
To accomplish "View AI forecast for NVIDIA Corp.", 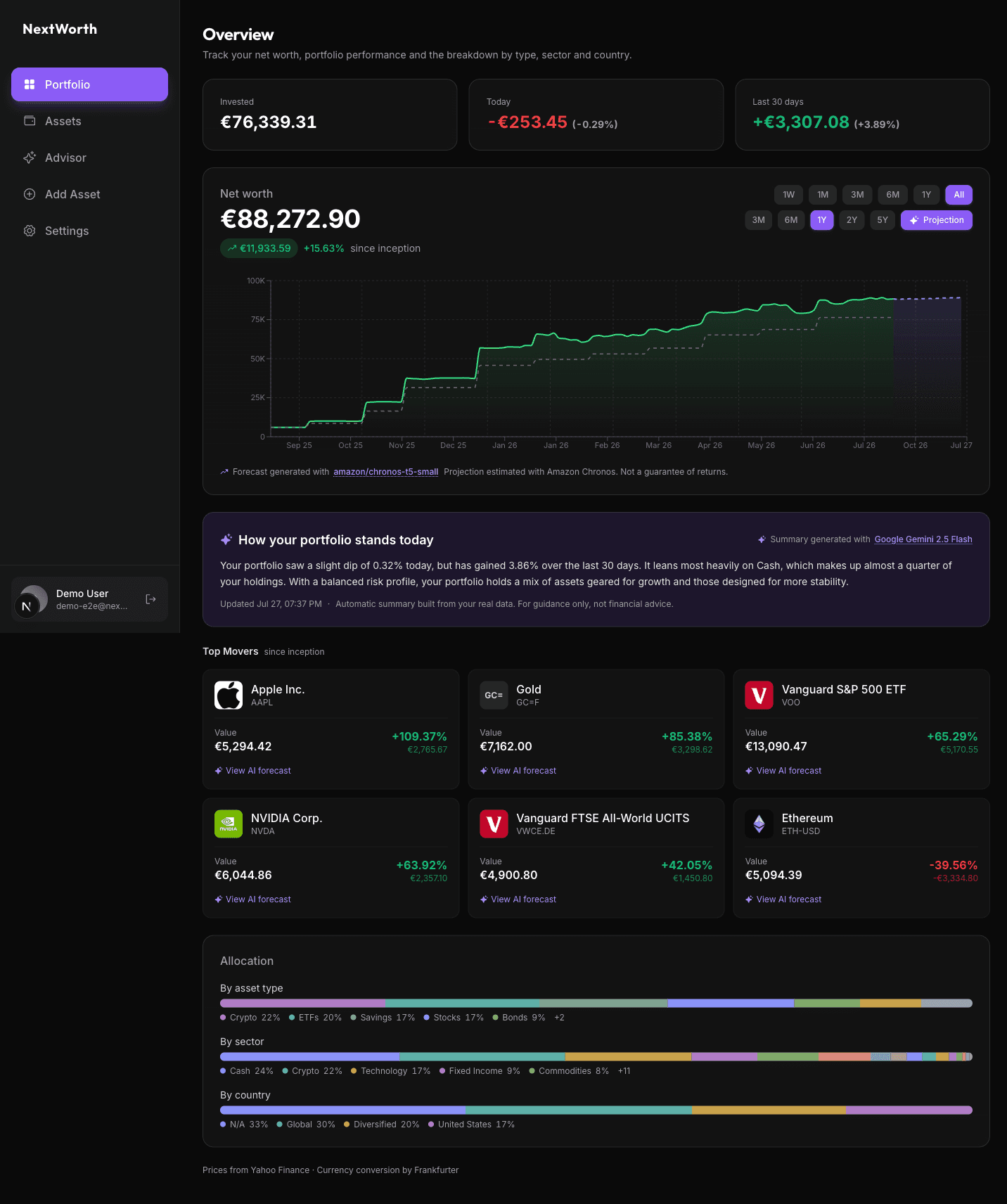I will pos(252,899).
